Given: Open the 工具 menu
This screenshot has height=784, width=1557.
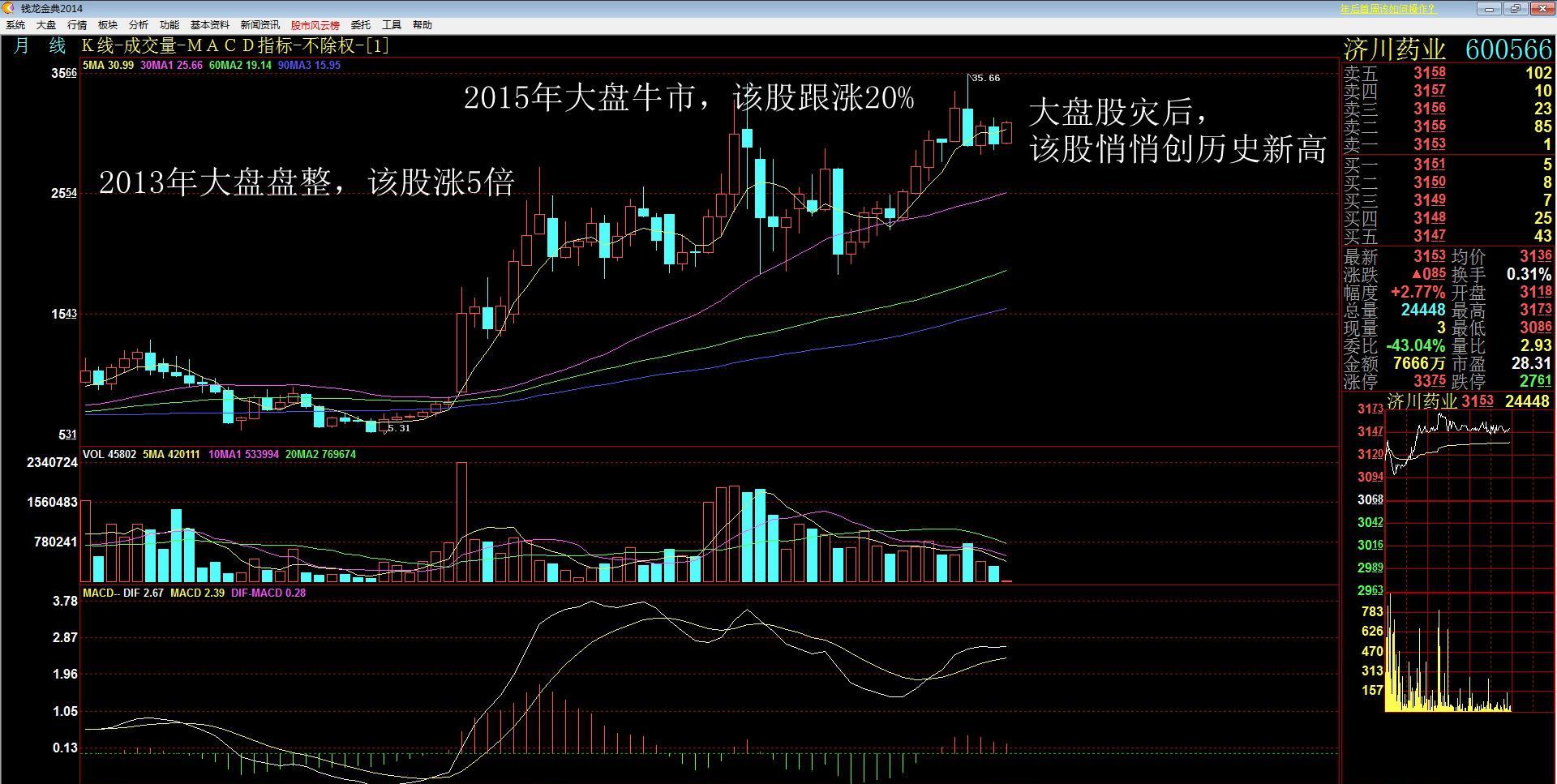Looking at the screenshot, I should [391, 24].
